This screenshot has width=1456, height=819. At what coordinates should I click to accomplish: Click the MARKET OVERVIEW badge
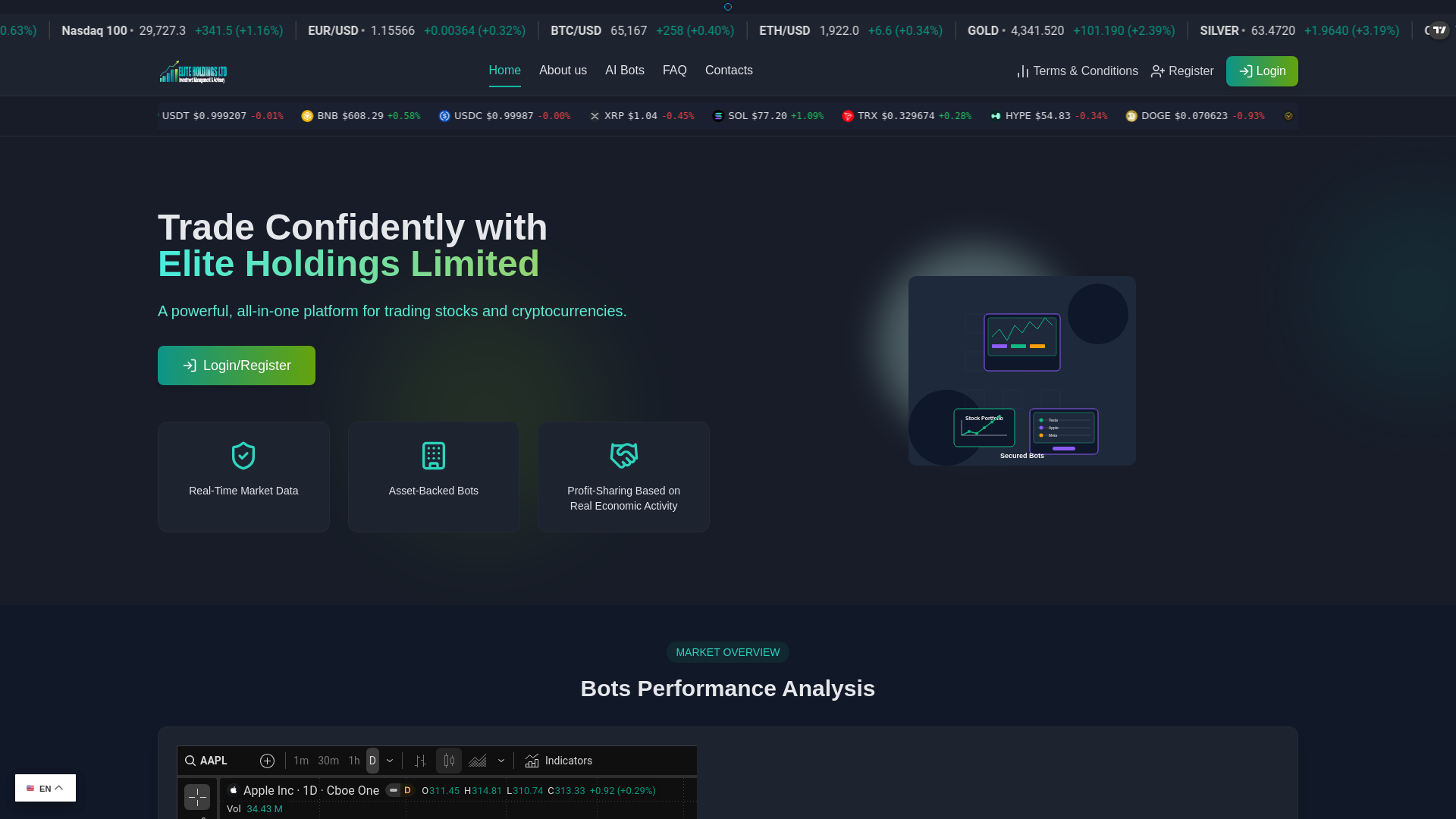pyautogui.click(x=728, y=652)
